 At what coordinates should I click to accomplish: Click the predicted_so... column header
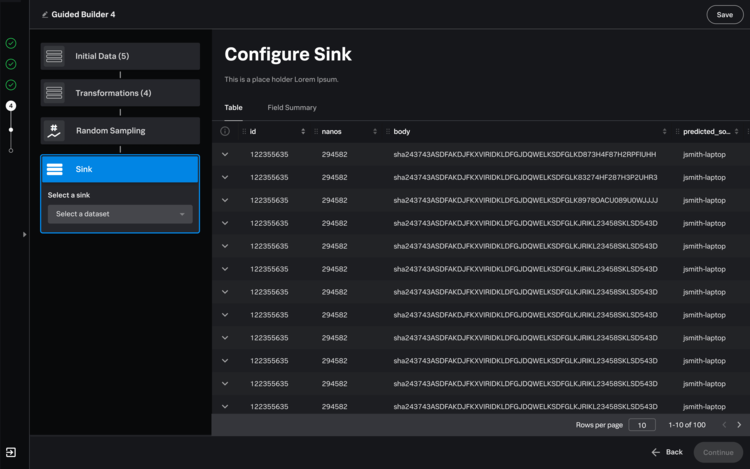(706, 131)
